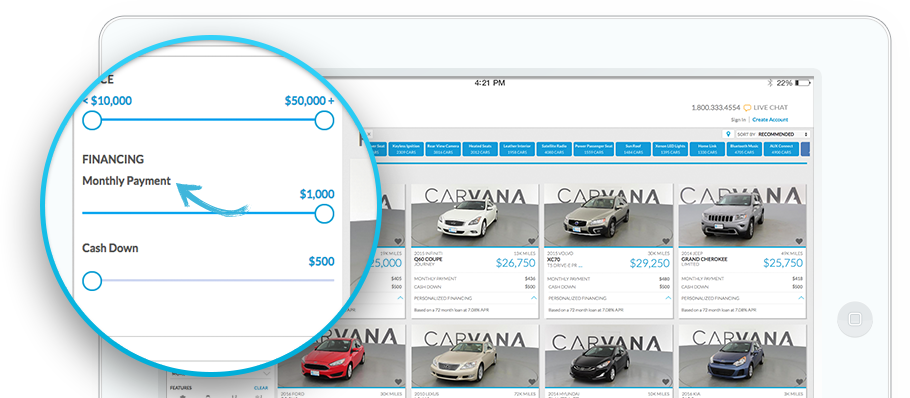Favorite the Infiniti Q60 Coupe with the heart

(532, 241)
